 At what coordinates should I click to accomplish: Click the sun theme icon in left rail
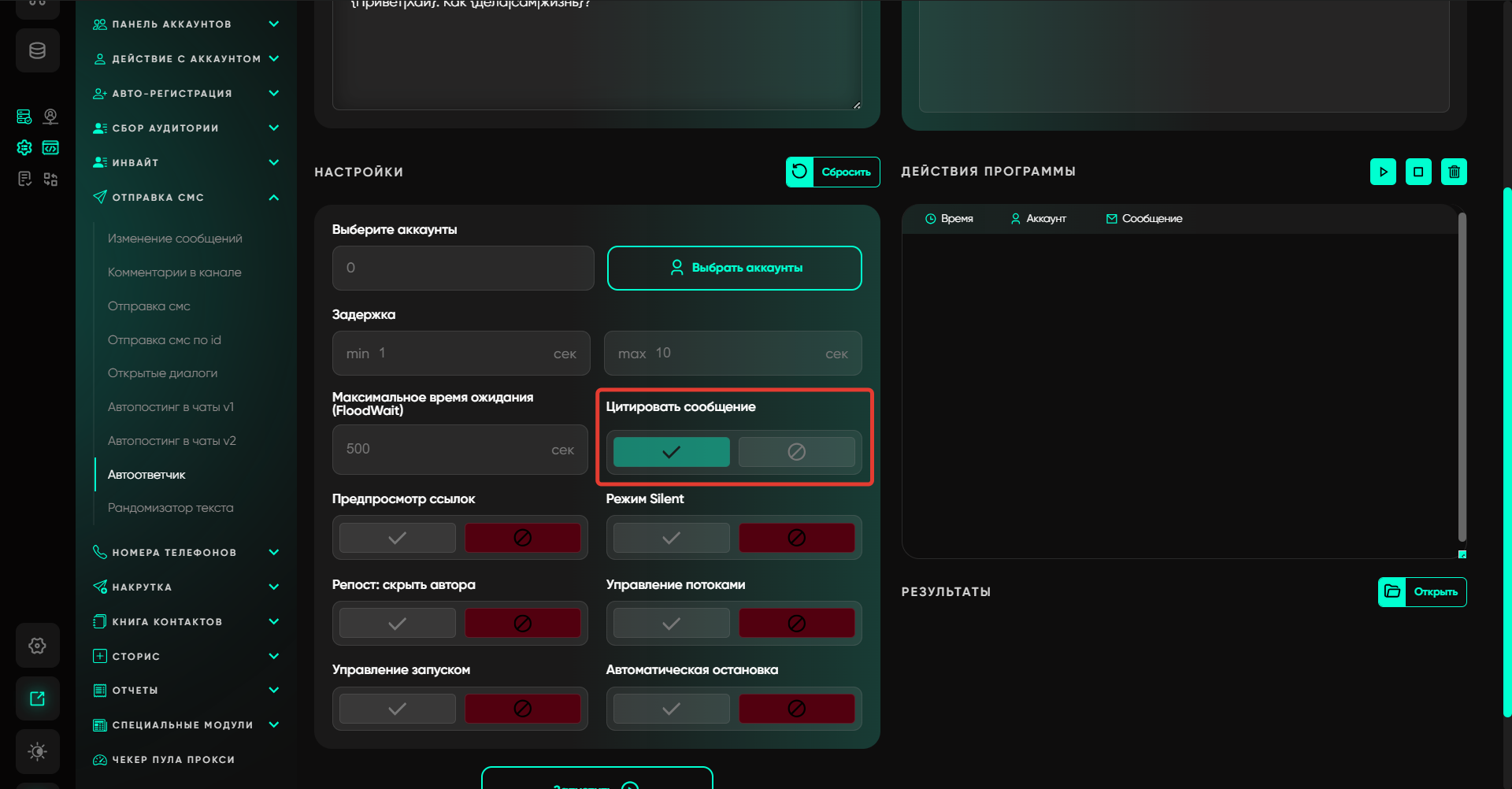pos(37,751)
